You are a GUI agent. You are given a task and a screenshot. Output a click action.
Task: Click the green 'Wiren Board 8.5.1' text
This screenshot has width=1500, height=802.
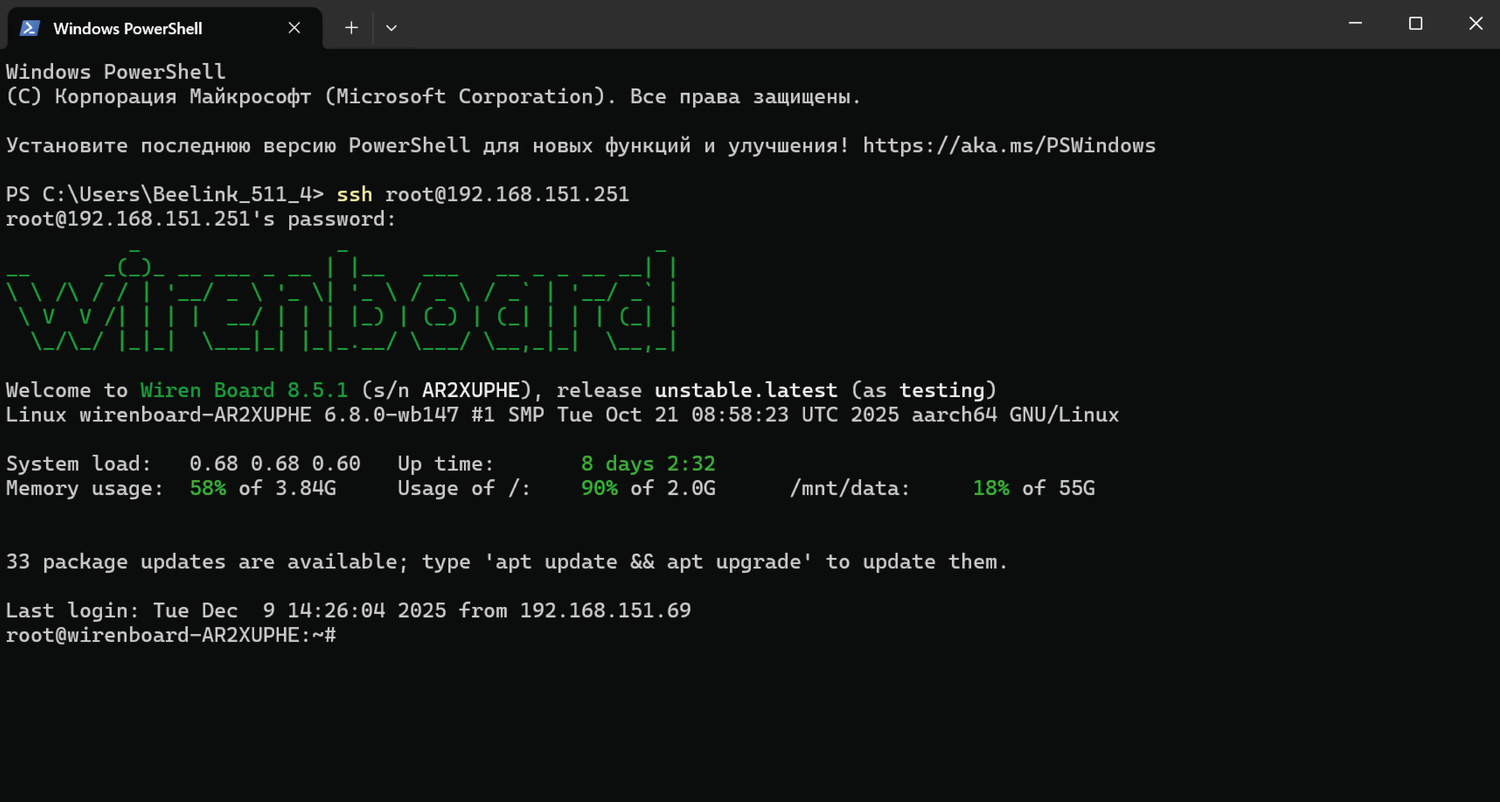tap(244, 390)
